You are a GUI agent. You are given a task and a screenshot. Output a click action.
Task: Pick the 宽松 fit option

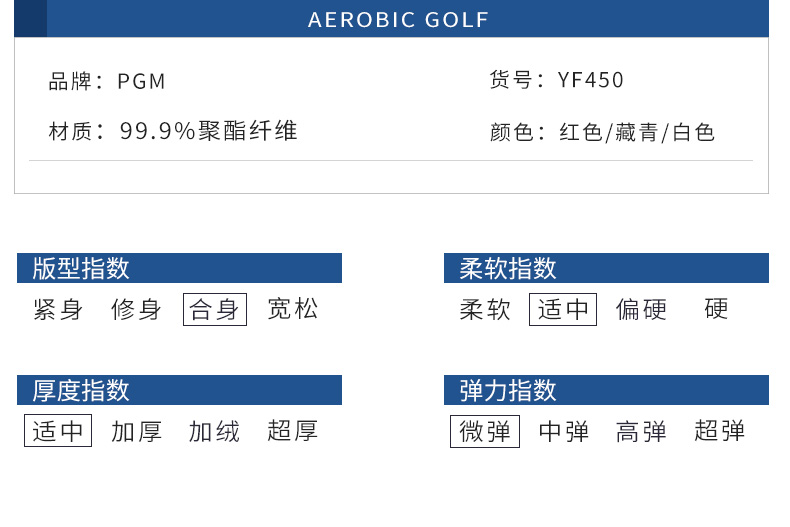click(x=293, y=310)
